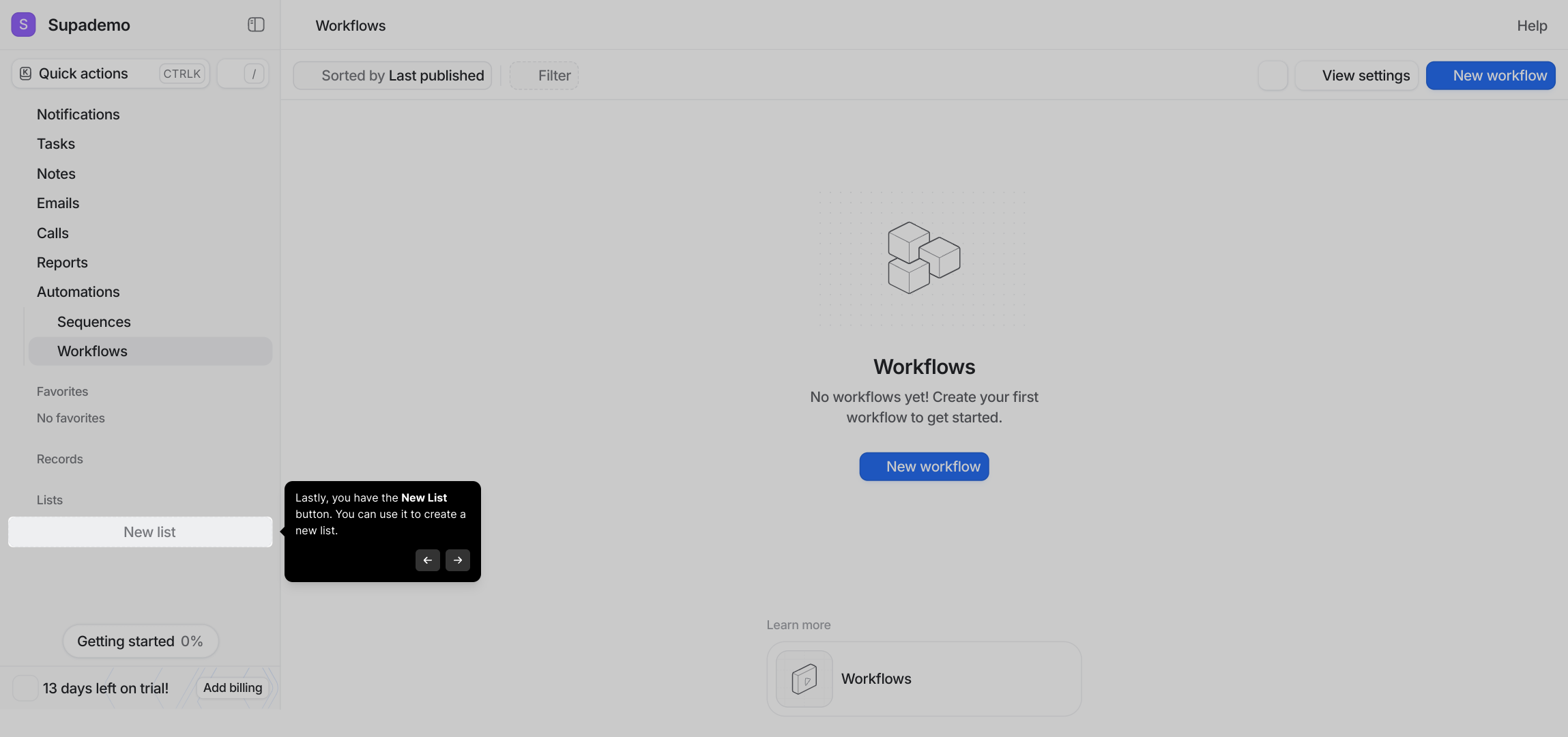Open Notifications in the sidebar
The width and height of the screenshot is (1568, 737).
click(78, 115)
